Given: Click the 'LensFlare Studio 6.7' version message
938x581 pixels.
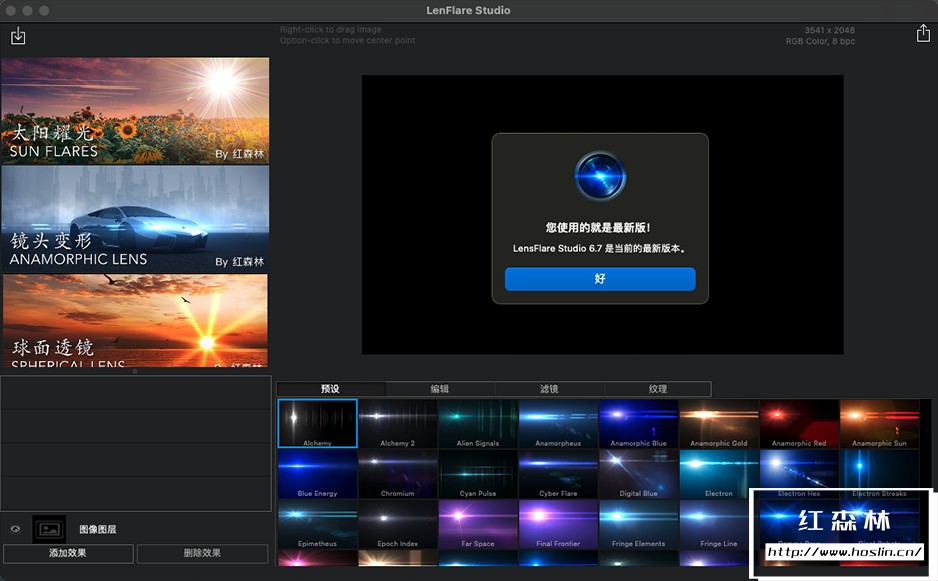Looking at the screenshot, I should click(x=599, y=248).
